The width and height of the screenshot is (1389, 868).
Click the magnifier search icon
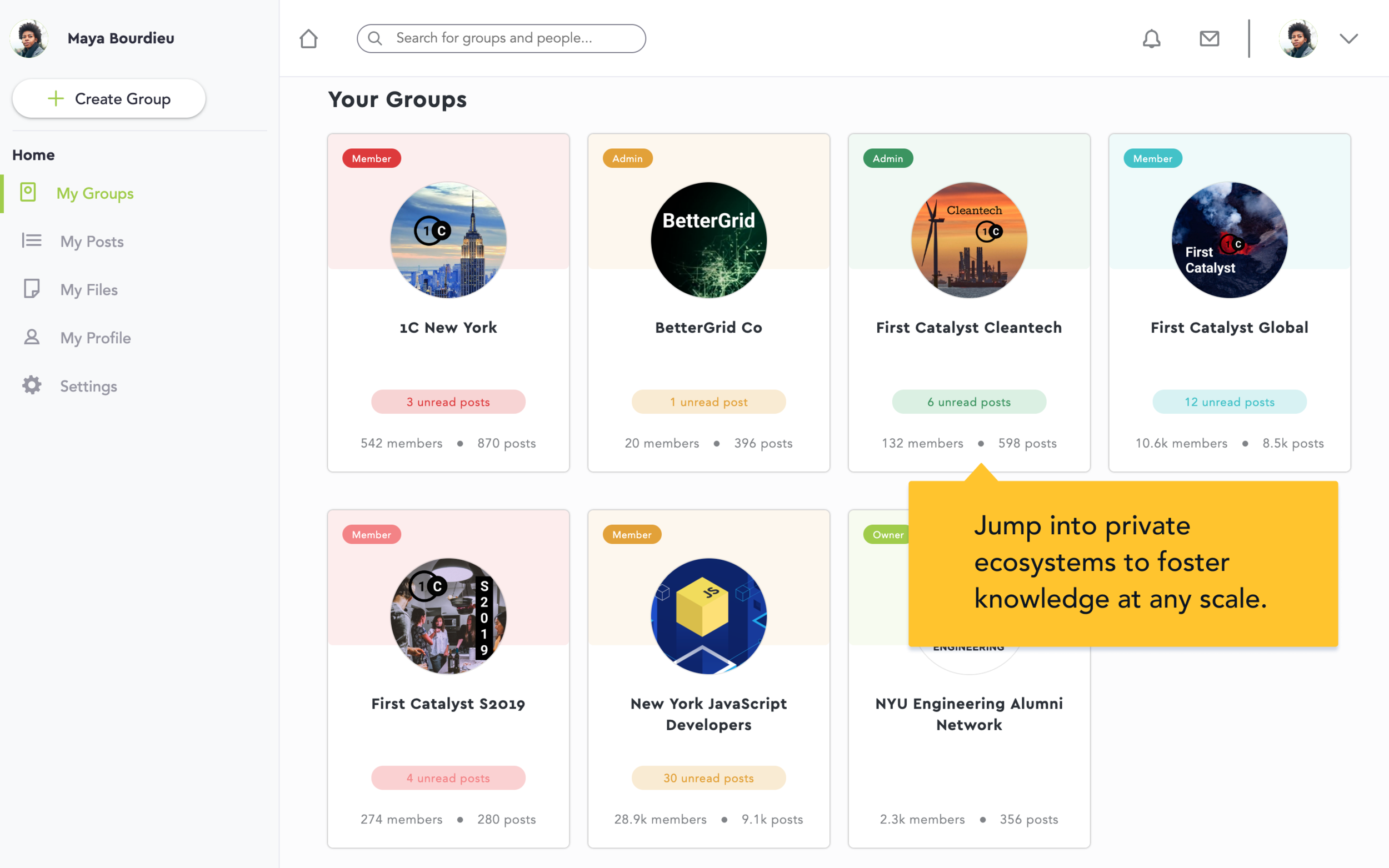coord(375,38)
